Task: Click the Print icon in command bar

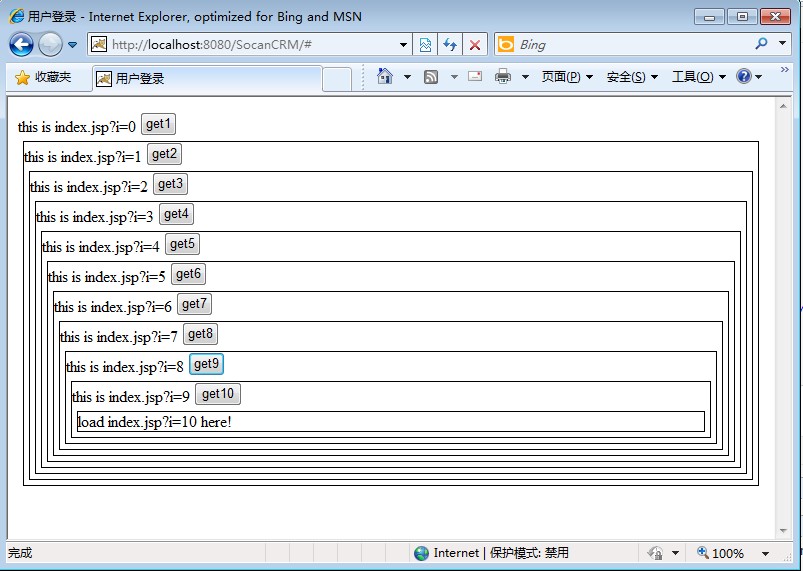Action: tap(503, 77)
